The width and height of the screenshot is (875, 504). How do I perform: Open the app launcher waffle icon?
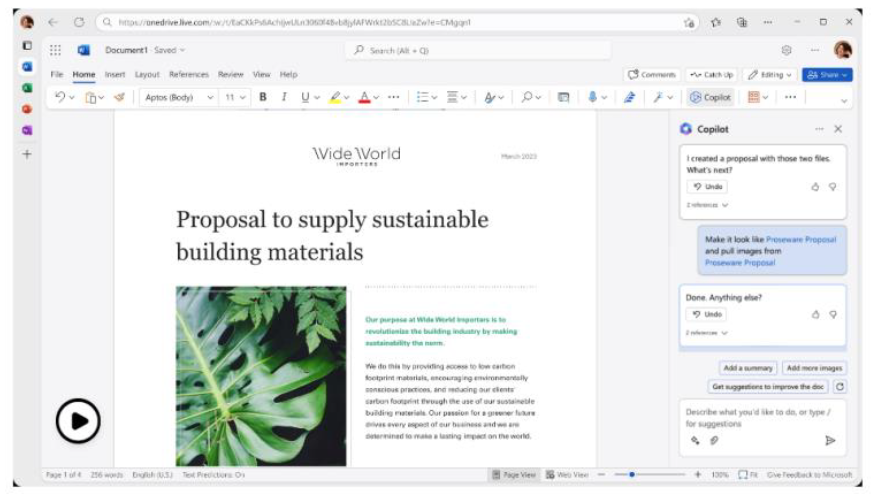tap(55, 50)
